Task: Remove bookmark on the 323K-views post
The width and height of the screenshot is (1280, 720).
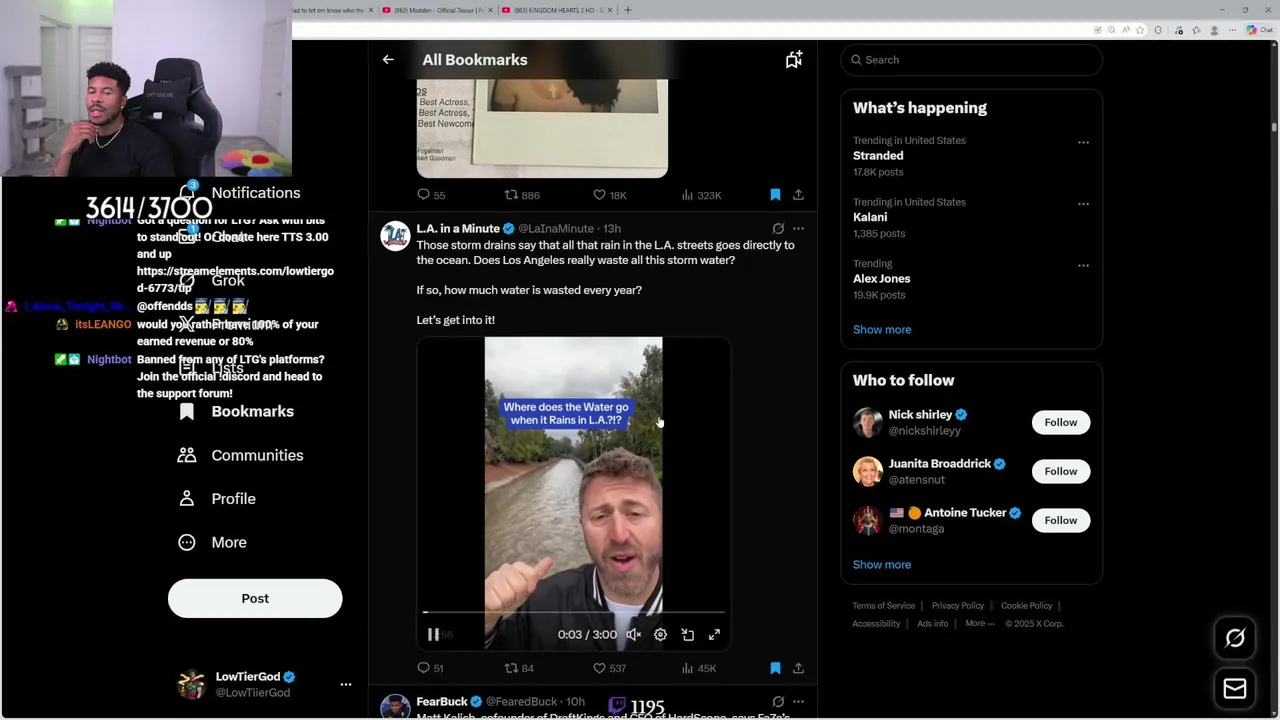Action: click(775, 195)
